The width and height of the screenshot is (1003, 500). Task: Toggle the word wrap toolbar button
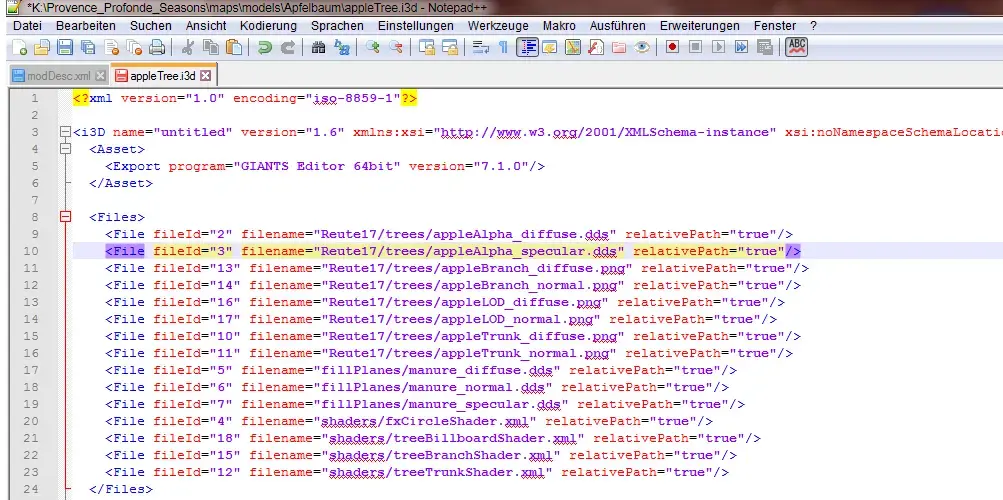[x=479, y=47]
